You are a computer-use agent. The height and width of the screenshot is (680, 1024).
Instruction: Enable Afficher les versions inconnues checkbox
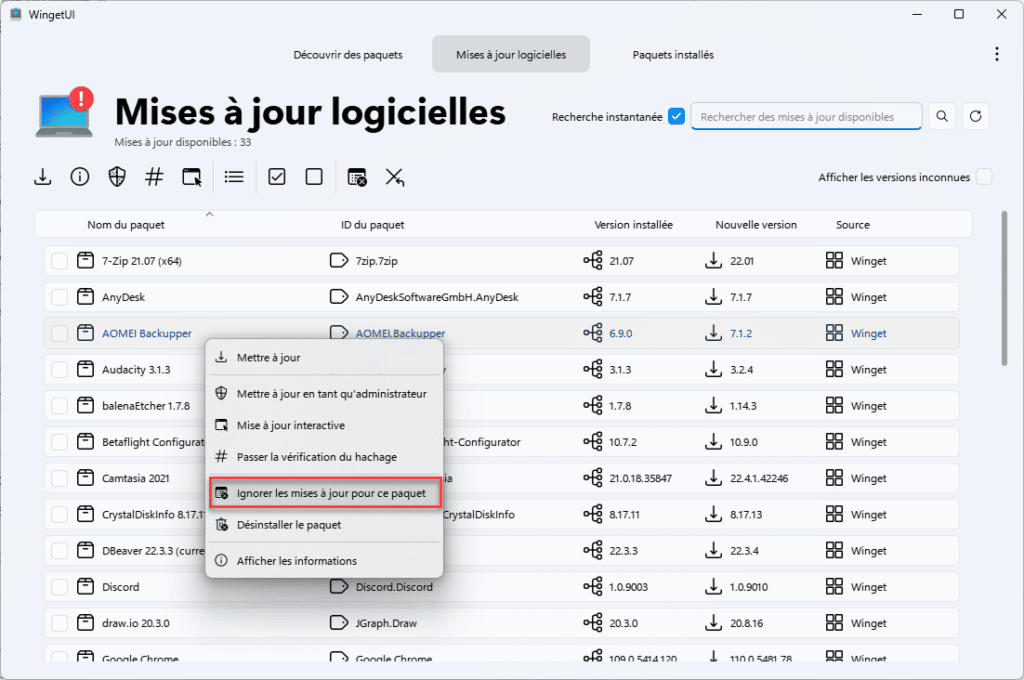984,177
